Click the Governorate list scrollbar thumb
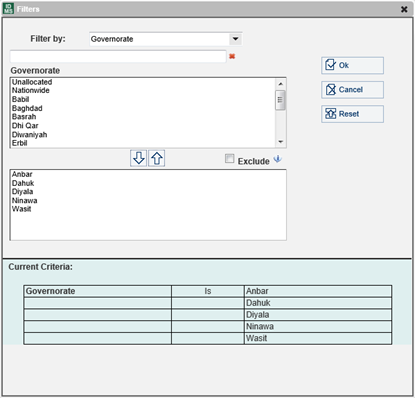The width and height of the screenshot is (415, 398). (280, 100)
